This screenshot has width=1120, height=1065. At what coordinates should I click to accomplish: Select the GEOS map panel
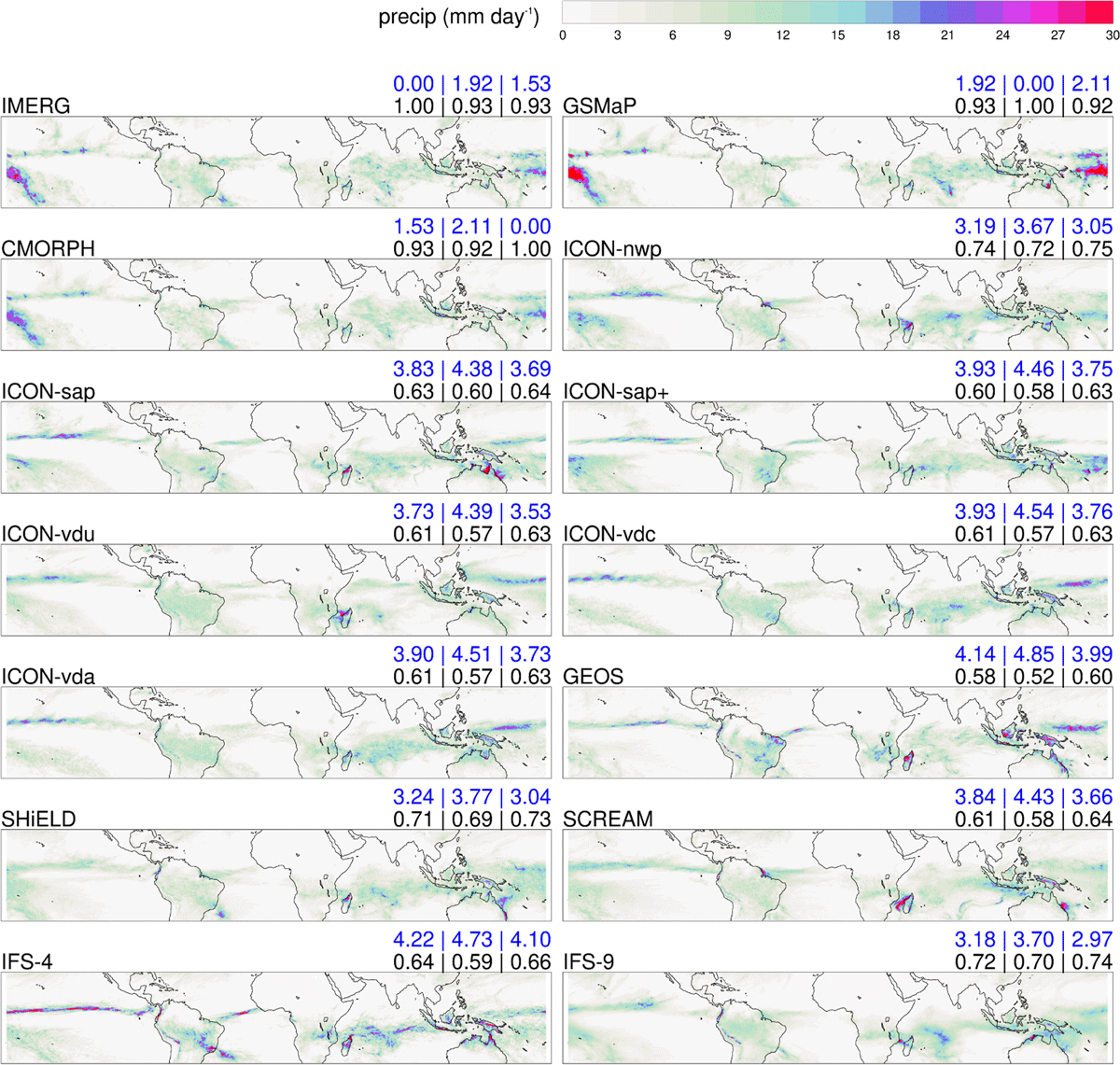(x=838, y=734)
